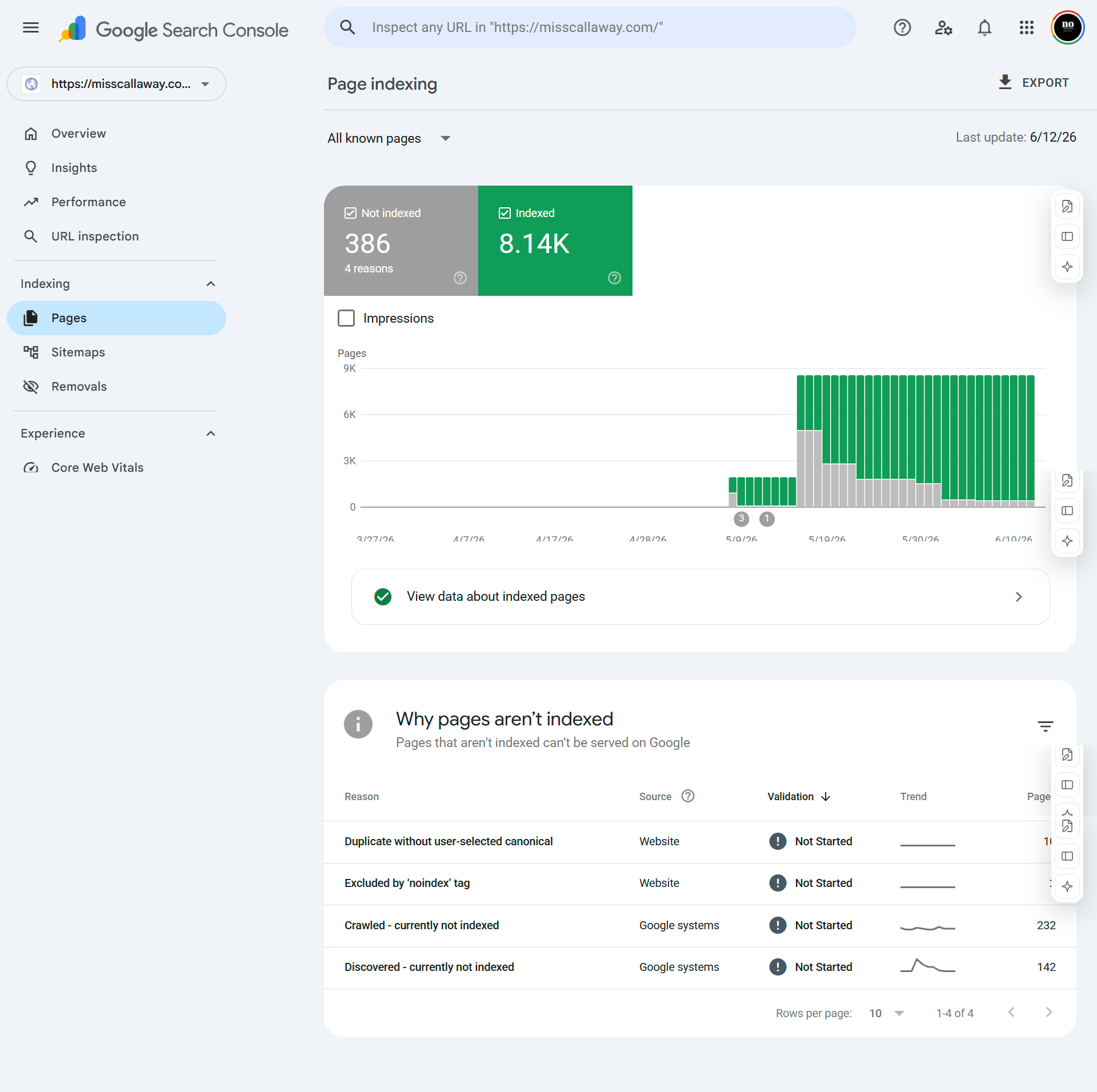The width and height of the screenshot is (1097, 1092).
Task: Open the hamburger main menu
Action: click(x=31, y=27)
